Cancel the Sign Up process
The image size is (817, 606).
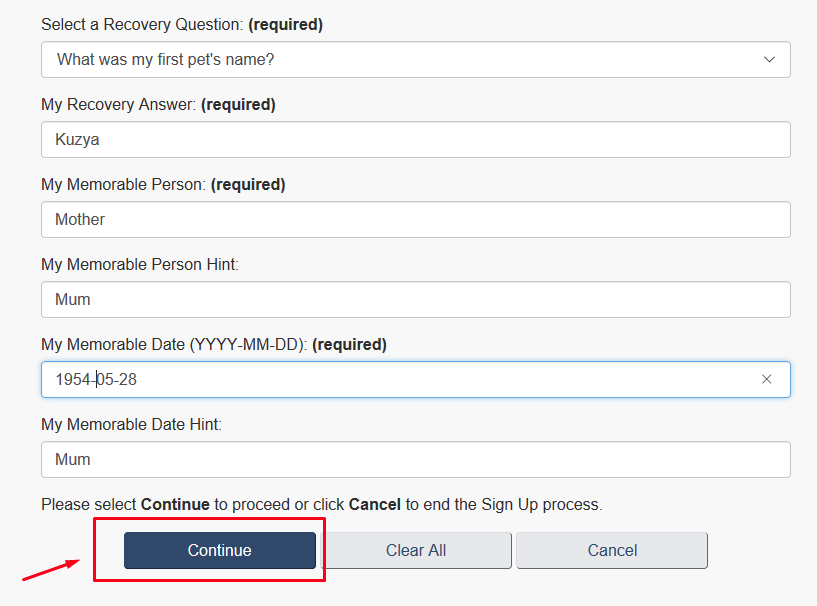pyautogui.click(x=612, y=550)
